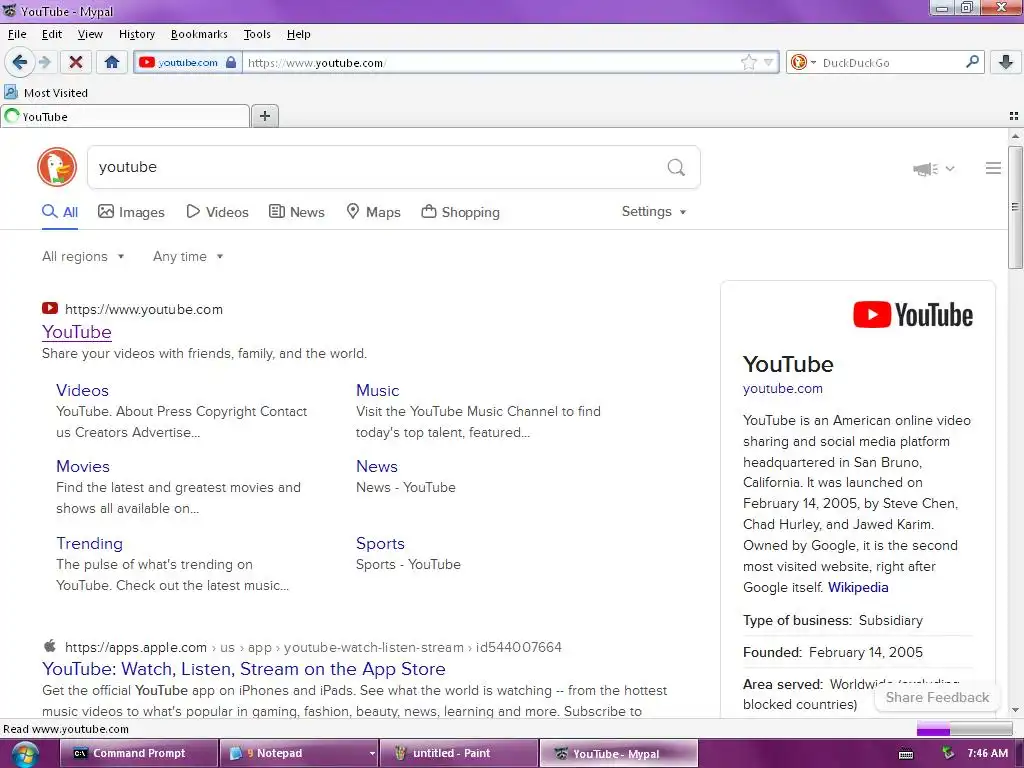The width and height of the screenshot is (1024, 768).
Task: Switch to untitled - Paint in taskbar
Action: (x=458, y=753)
